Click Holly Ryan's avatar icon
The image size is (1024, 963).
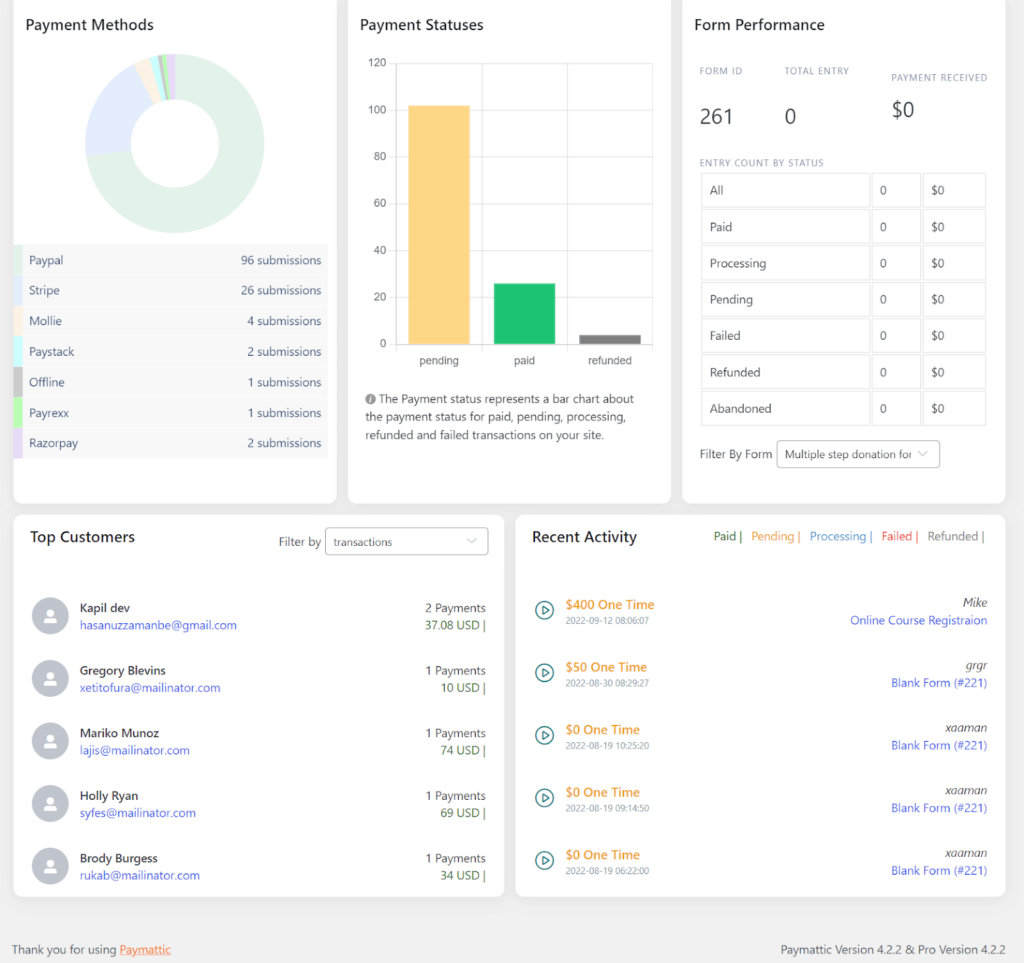pyautogui.click(x=50, y=804)
